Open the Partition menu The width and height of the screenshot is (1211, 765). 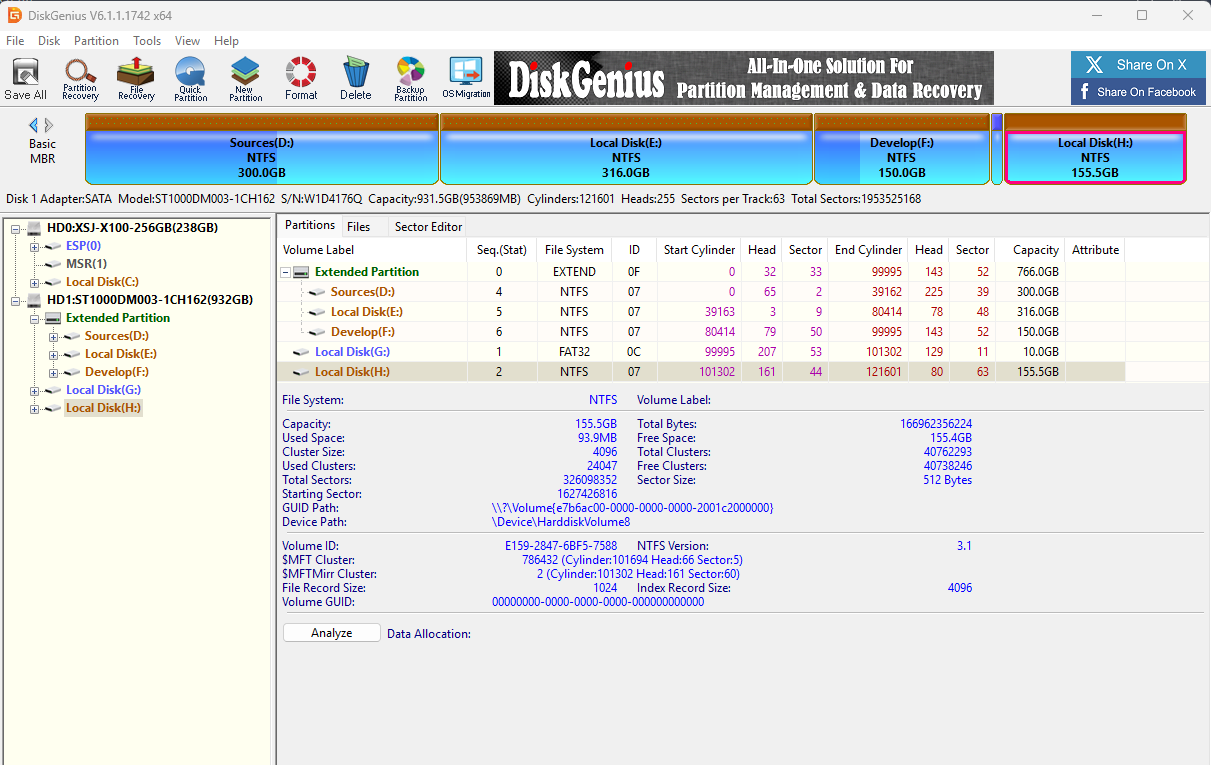click(x=96, y=41)
